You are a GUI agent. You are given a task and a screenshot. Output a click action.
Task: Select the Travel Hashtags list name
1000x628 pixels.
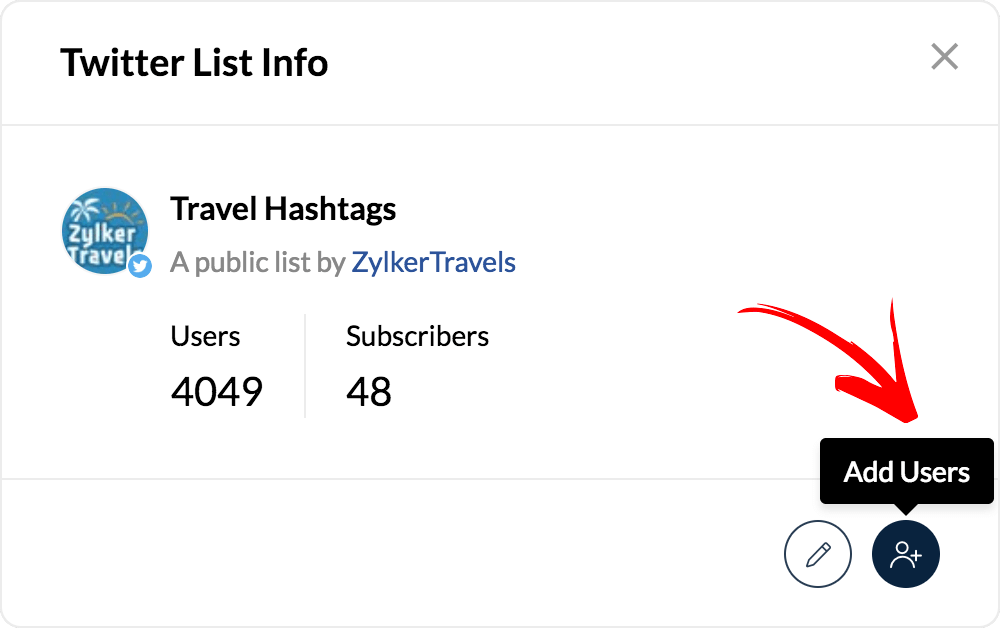tap(283, 210)
